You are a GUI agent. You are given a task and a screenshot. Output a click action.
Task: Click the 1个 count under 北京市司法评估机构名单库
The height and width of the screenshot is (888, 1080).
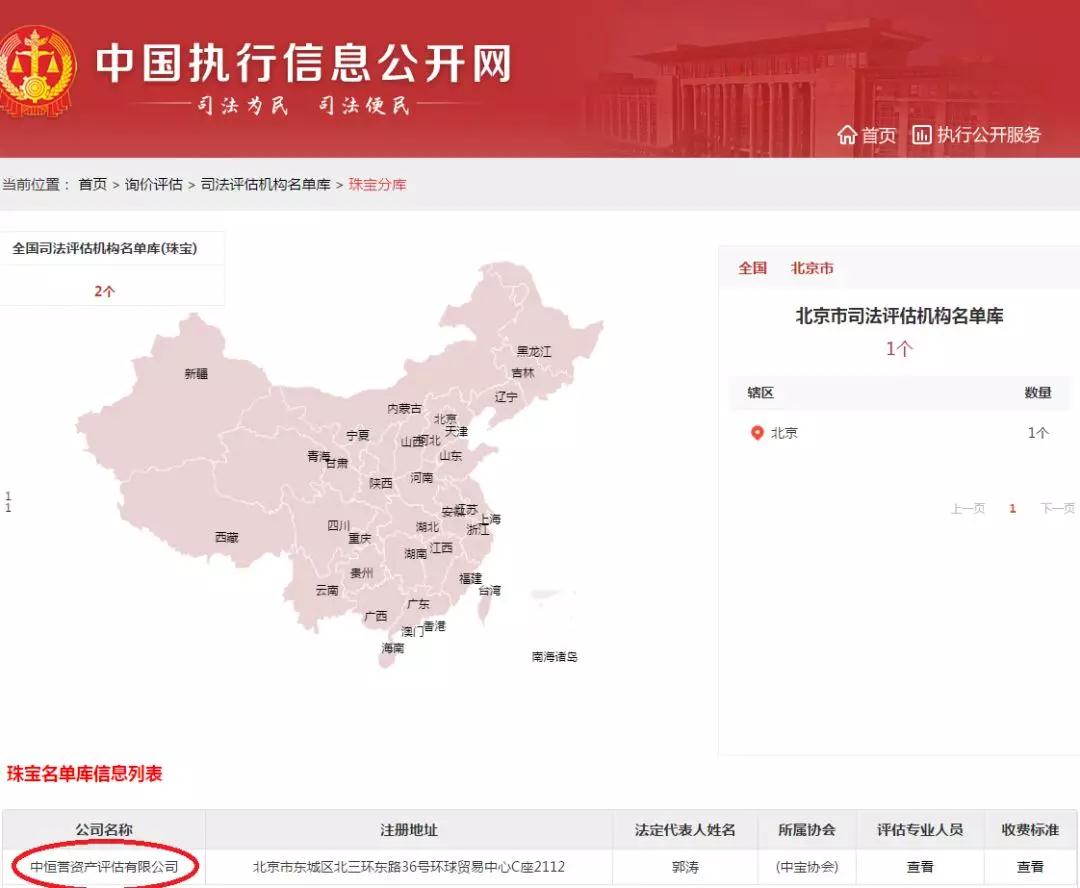899,349
